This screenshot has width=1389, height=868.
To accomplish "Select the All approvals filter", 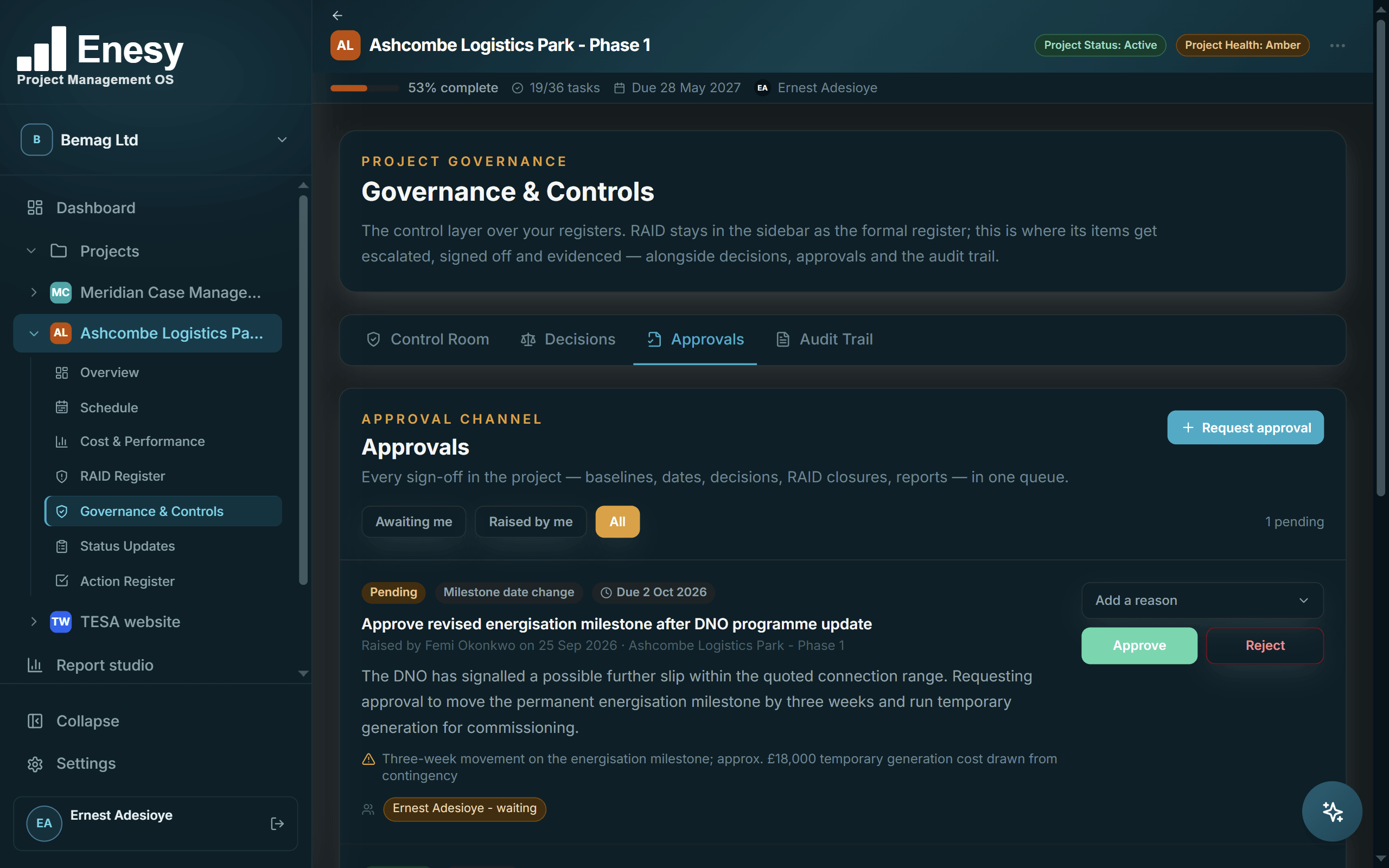I will click(x=617, y=522).
